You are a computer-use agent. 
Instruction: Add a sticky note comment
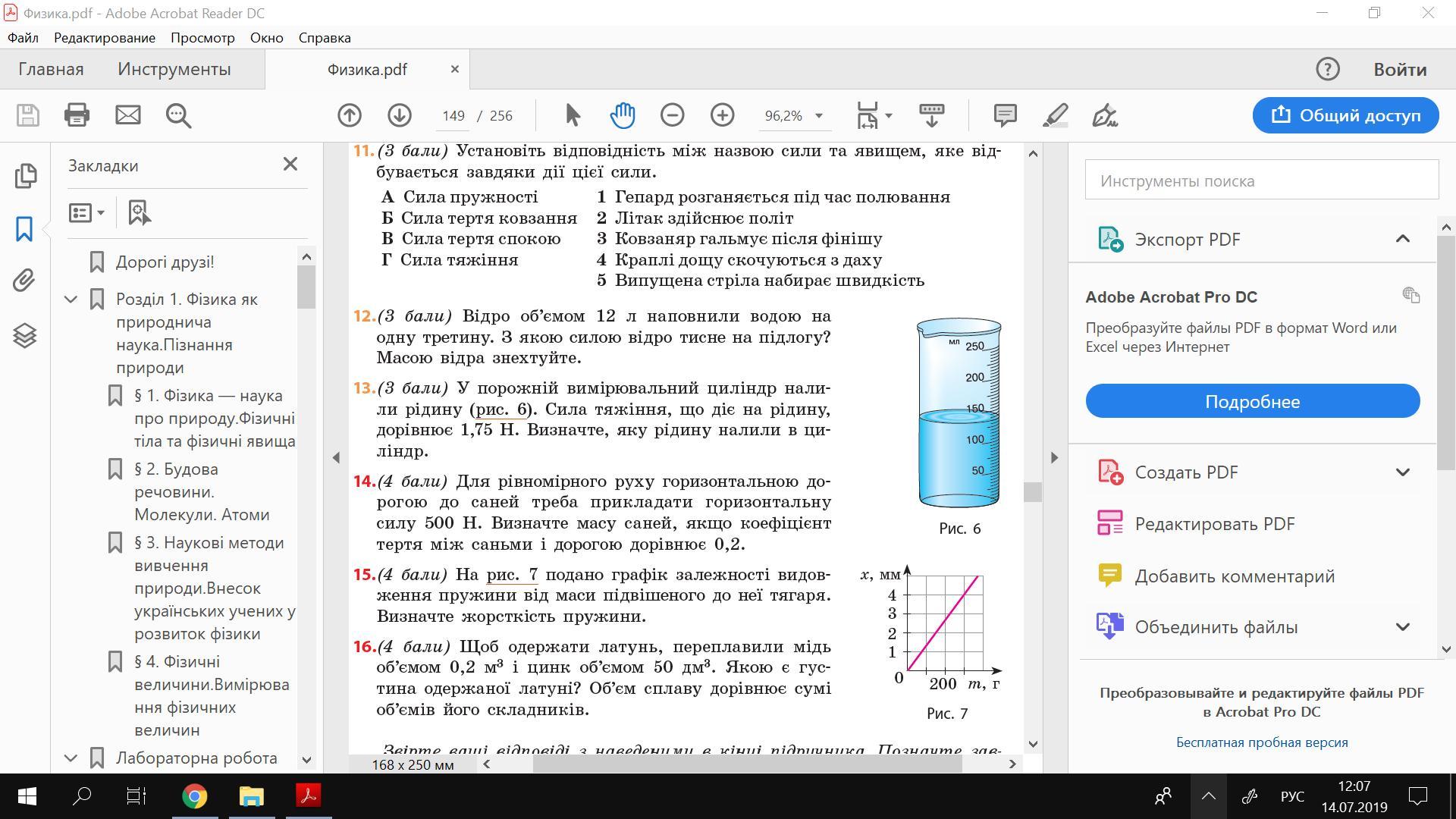pyautogui.click(x=1005, y=115)
